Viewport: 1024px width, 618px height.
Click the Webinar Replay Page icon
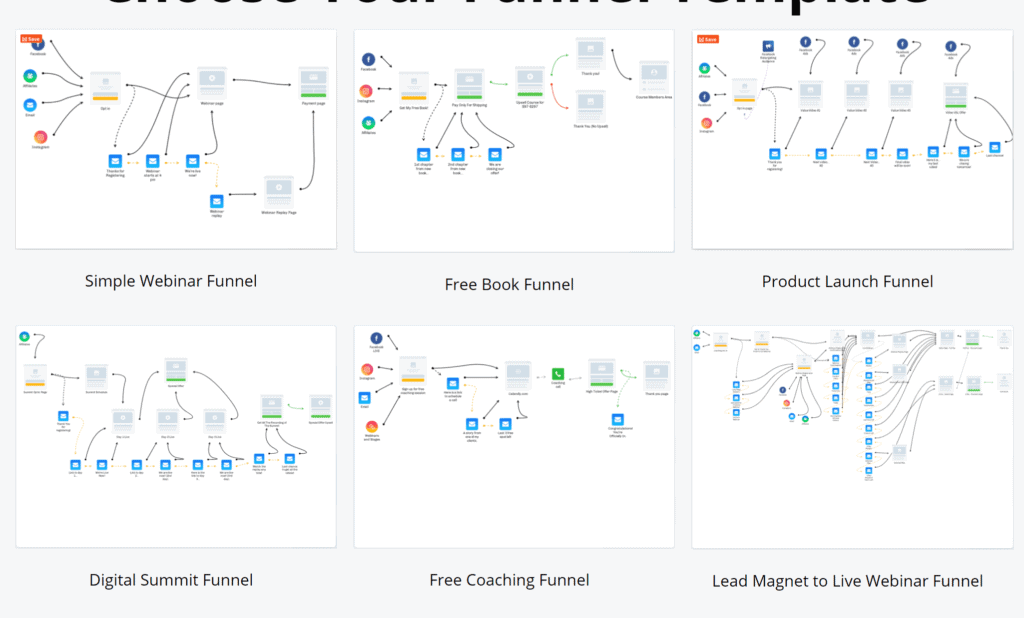pyautogui.click(x=279, y=192)
